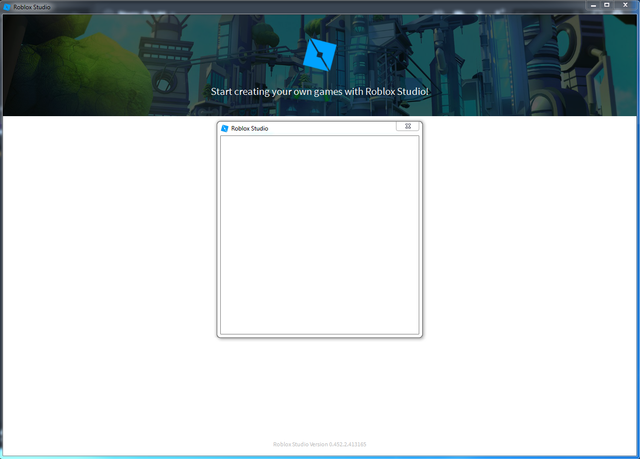Maximize the main Roblox Studio window
Screen dimensions: 640x459
pos(607,5)
